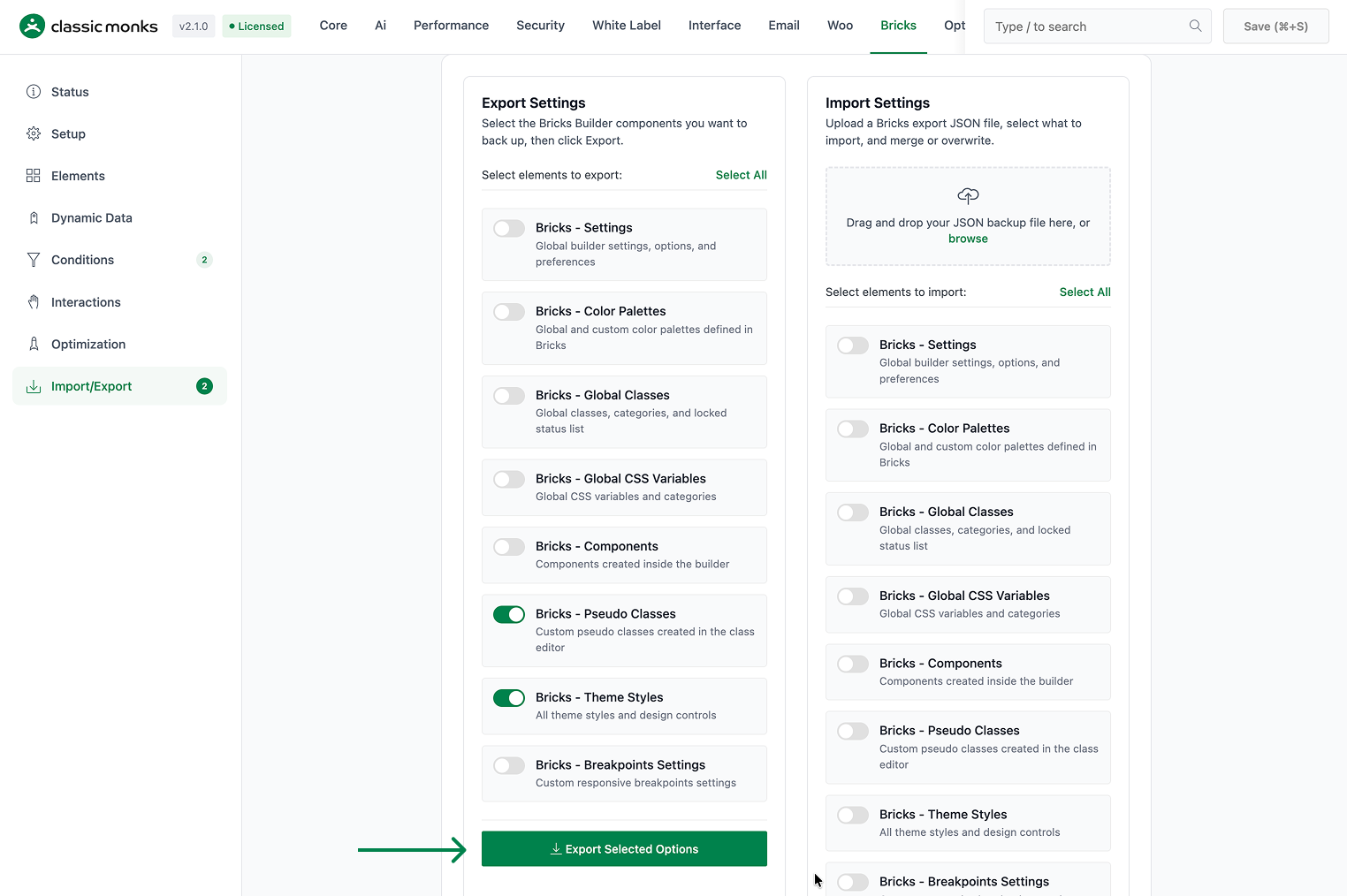Click Select All for import elements
1347x896 pixels.
pyautogui.click(x=1084, y=292)
